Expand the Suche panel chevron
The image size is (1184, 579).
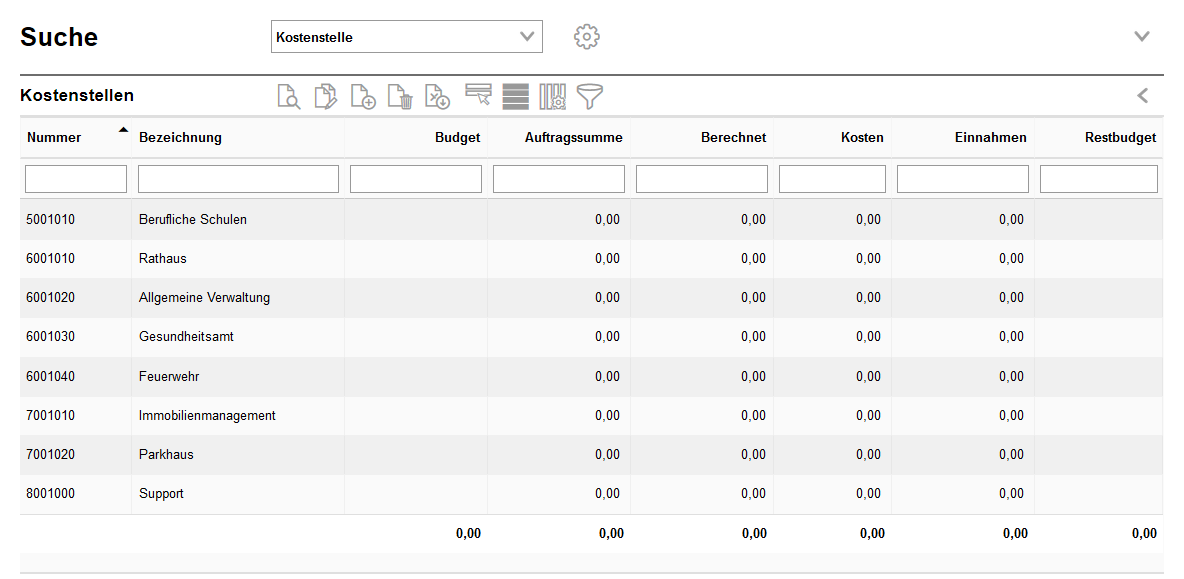coord(1142,37)
